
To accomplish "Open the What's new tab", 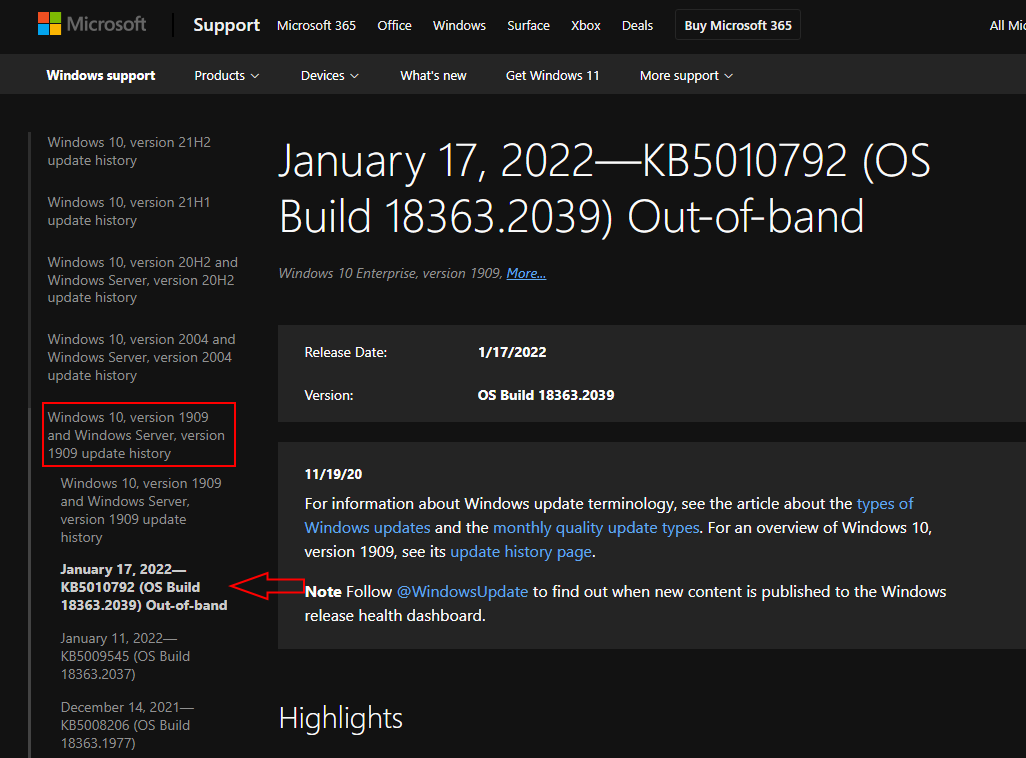I will [x=433, y=75].
